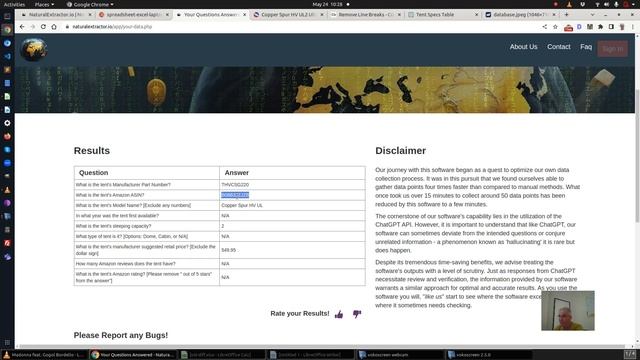Click the tent's Model Name question cell
The image size is (640, 360).
(x=147, y=205)
